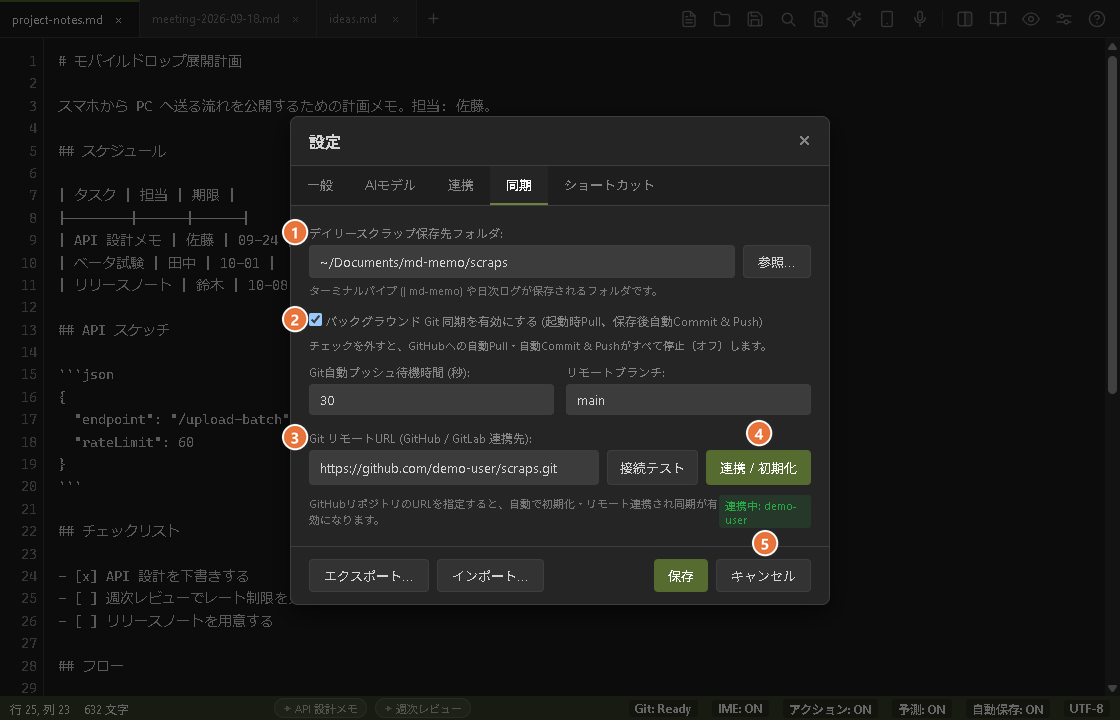
Task: Click the find-in-file document search icon
Action: [821, 19]
